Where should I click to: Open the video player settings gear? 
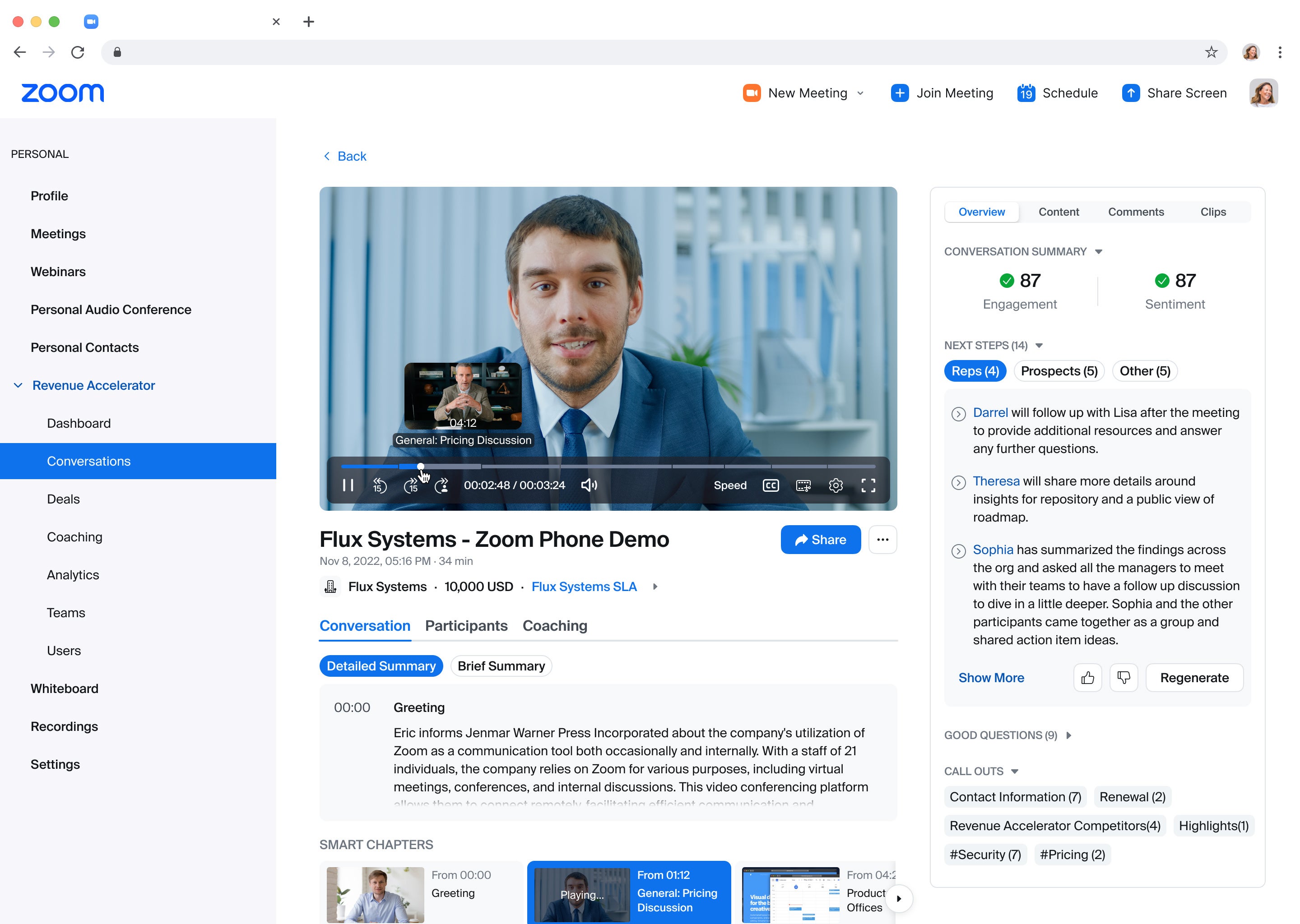pos(836,485)
